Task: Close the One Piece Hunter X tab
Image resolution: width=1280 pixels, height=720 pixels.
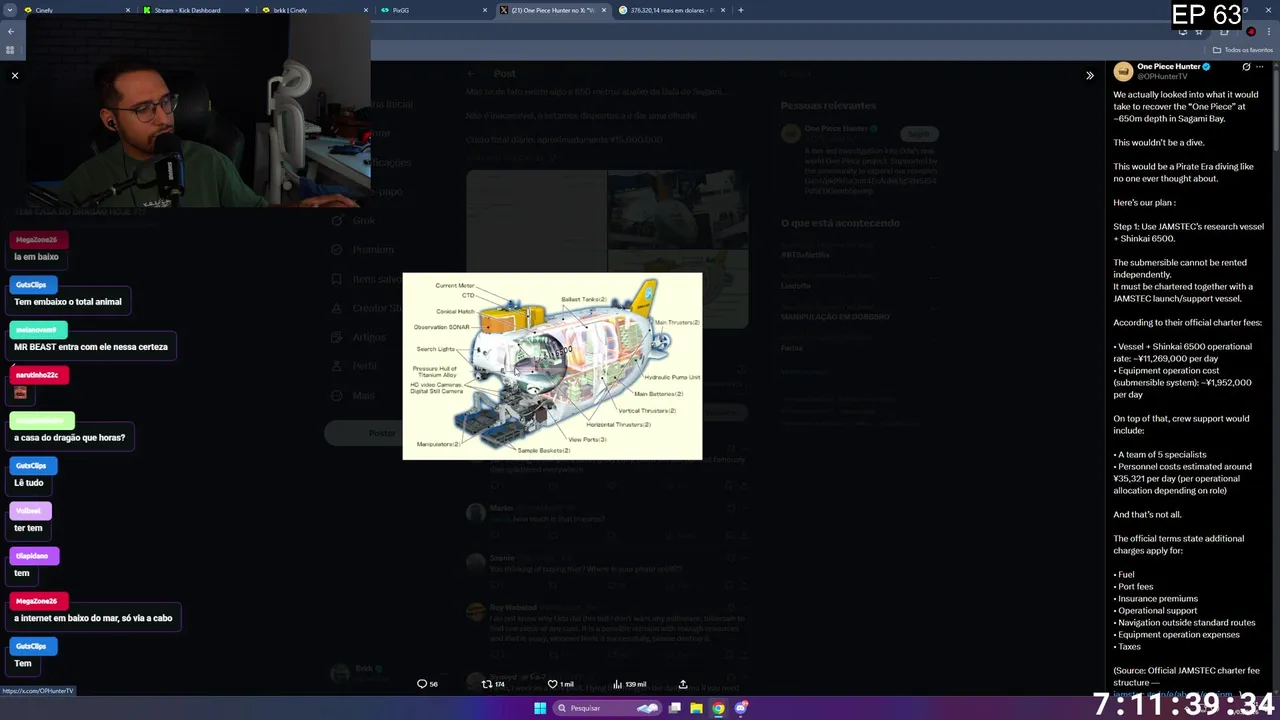Action: pyautogui.click(x=604, y=10)
